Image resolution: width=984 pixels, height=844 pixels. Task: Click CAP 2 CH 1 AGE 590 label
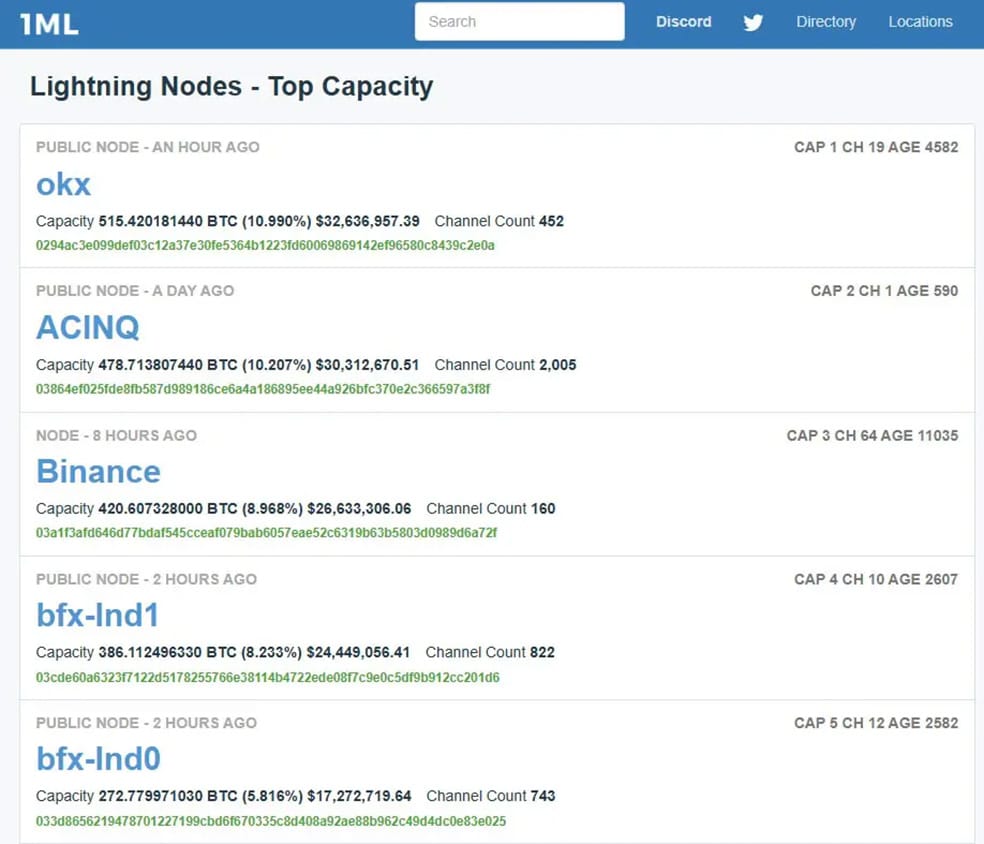(884, 291)
